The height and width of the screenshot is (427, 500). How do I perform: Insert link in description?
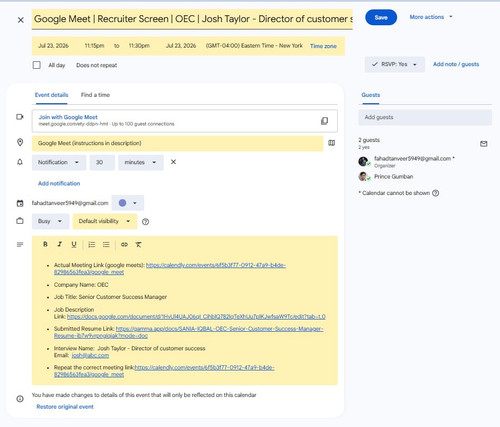click(x=124, y=245)
